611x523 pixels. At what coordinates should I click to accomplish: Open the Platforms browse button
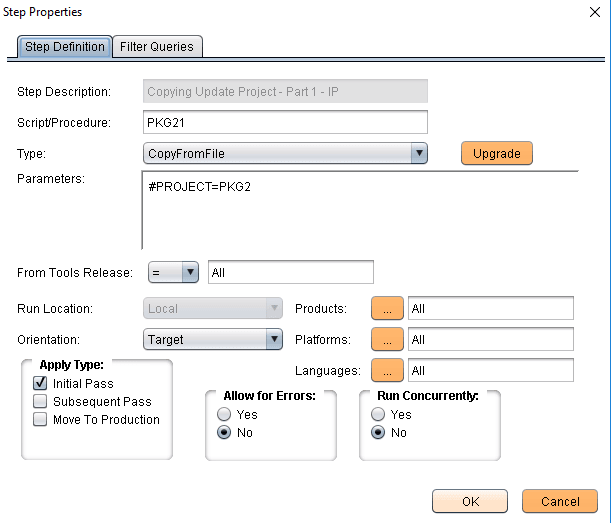(387, 339)
